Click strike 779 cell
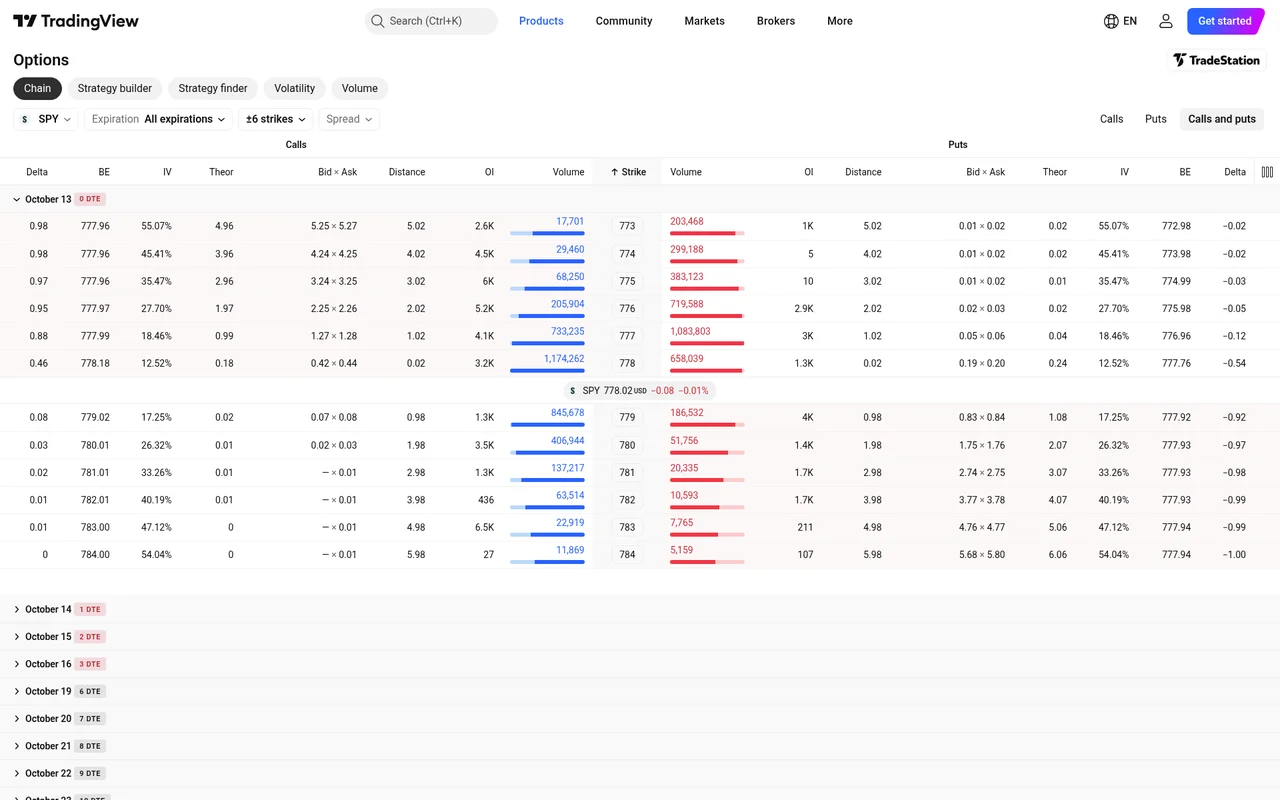The width and height of the screenshot is (1280, 800). (627, 417)
